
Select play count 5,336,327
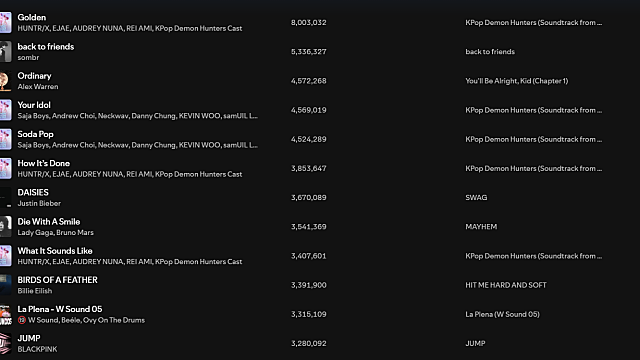pos(309,52)
